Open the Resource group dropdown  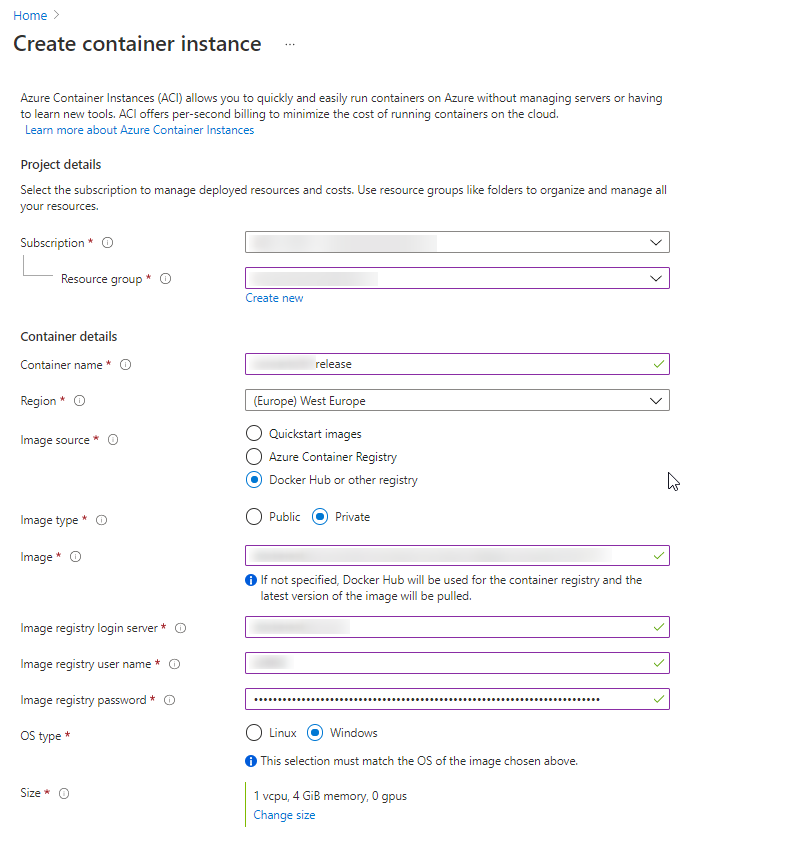click(456, 278)
